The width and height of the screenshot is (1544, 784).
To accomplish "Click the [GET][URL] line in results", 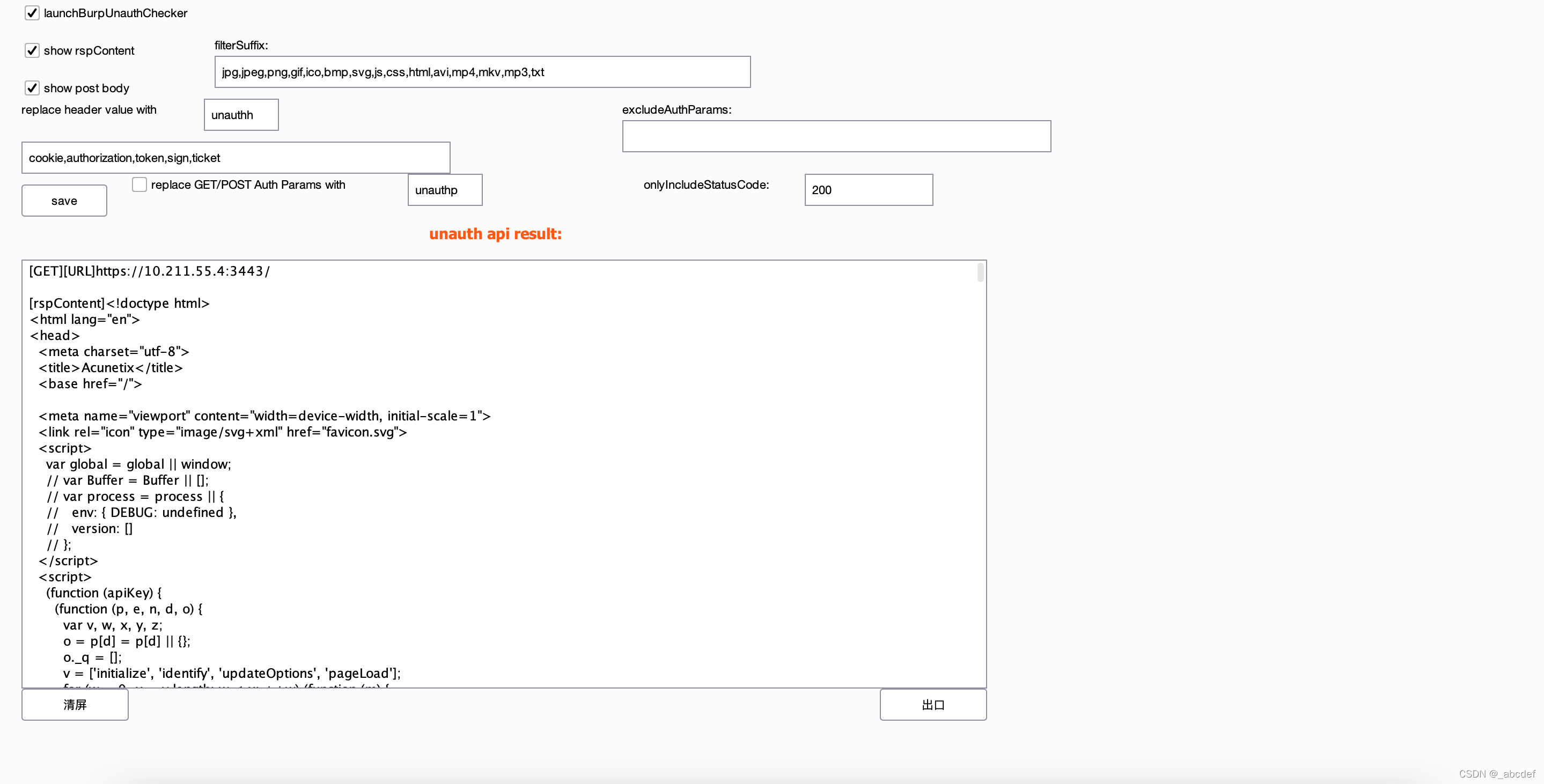I will point(150,271).
